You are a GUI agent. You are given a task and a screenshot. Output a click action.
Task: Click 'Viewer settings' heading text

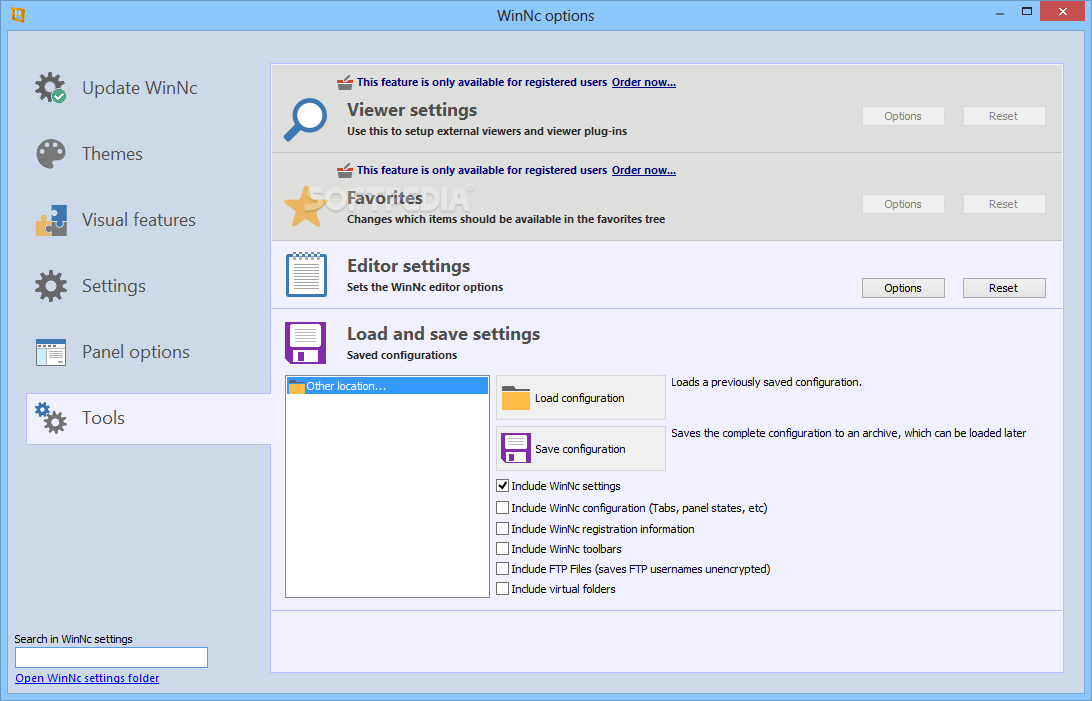(x=412, y=110)
